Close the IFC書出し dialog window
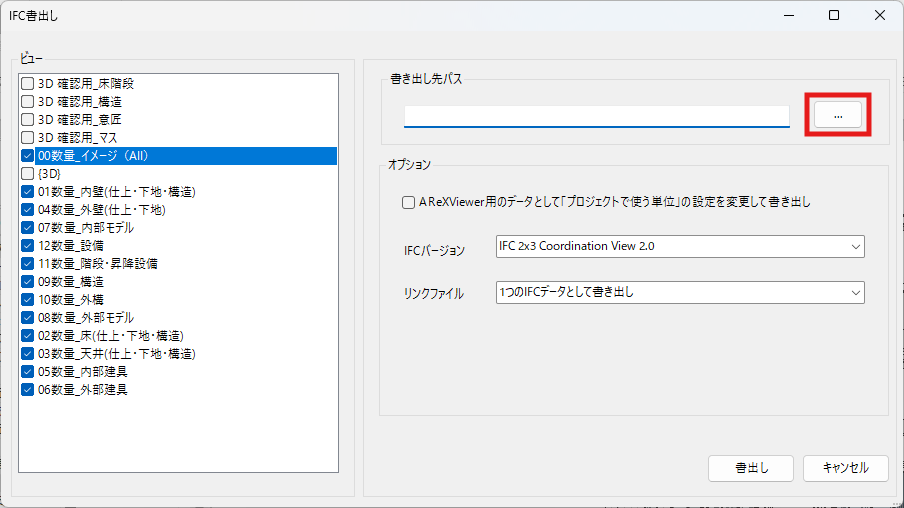 click(880, 15)
